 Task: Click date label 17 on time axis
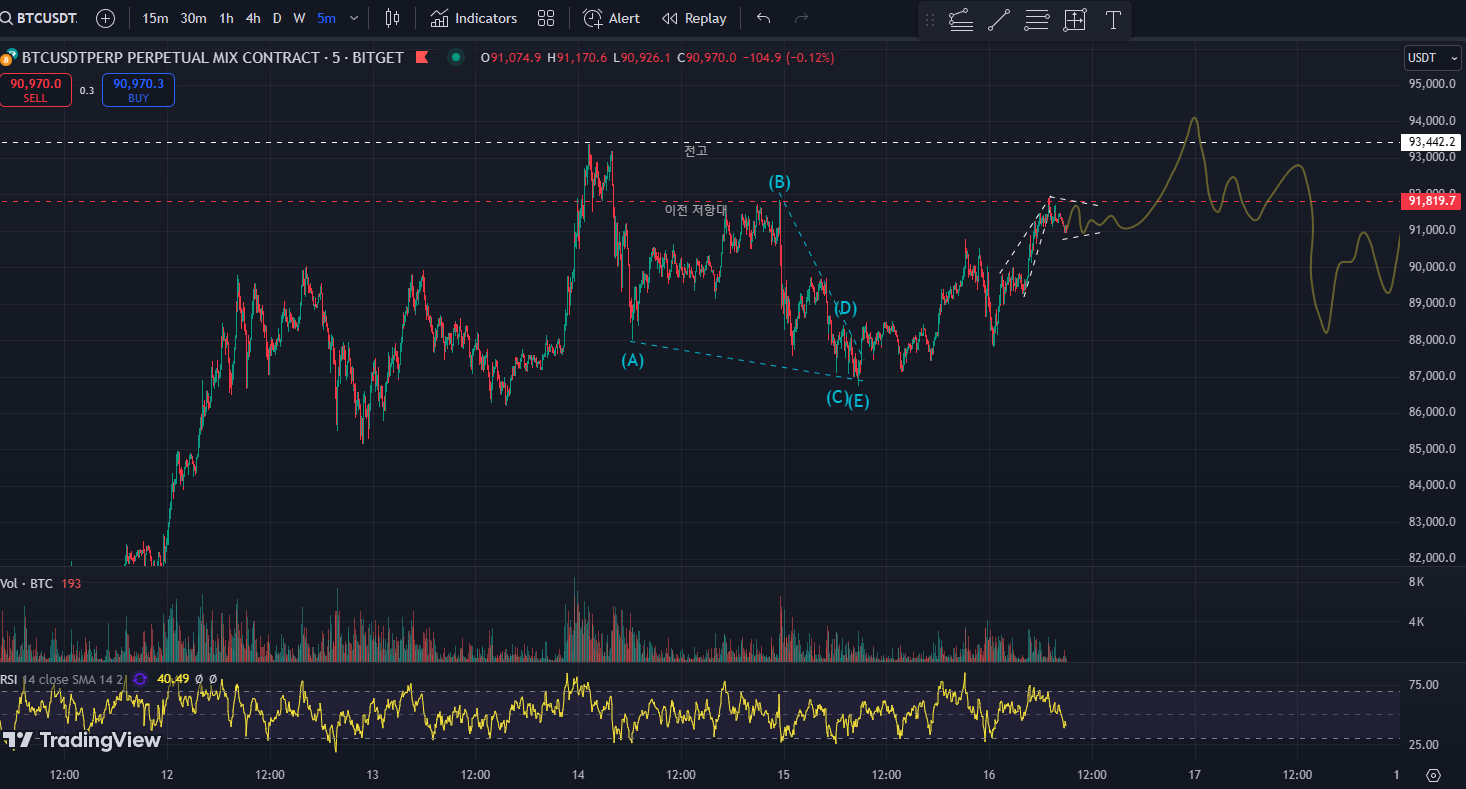[1194, 775]
